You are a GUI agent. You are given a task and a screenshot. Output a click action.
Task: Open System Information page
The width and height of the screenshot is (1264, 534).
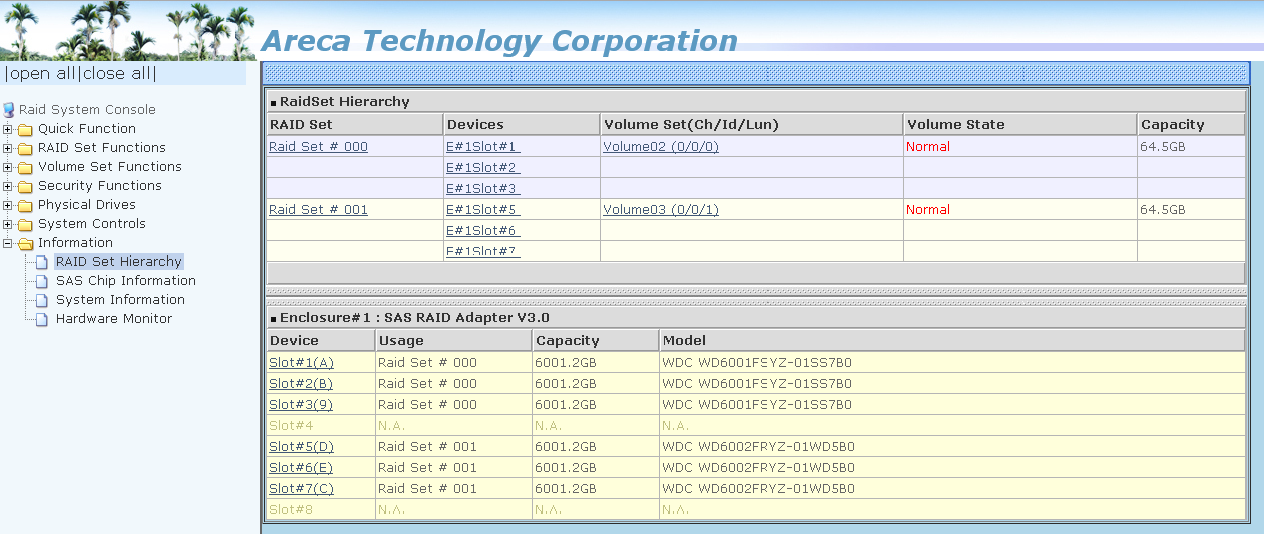[x=120, y=300]
